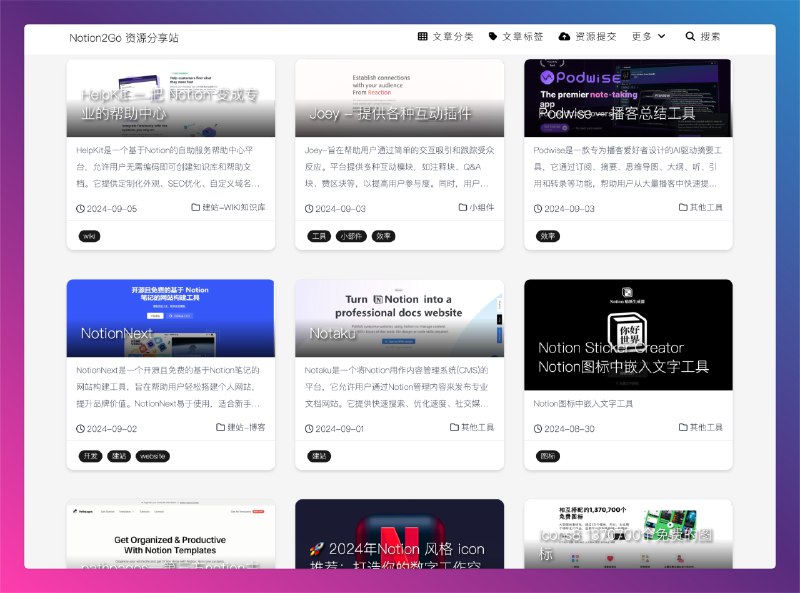Switch to the 文章标签 menu item

(x=521, y=36)
